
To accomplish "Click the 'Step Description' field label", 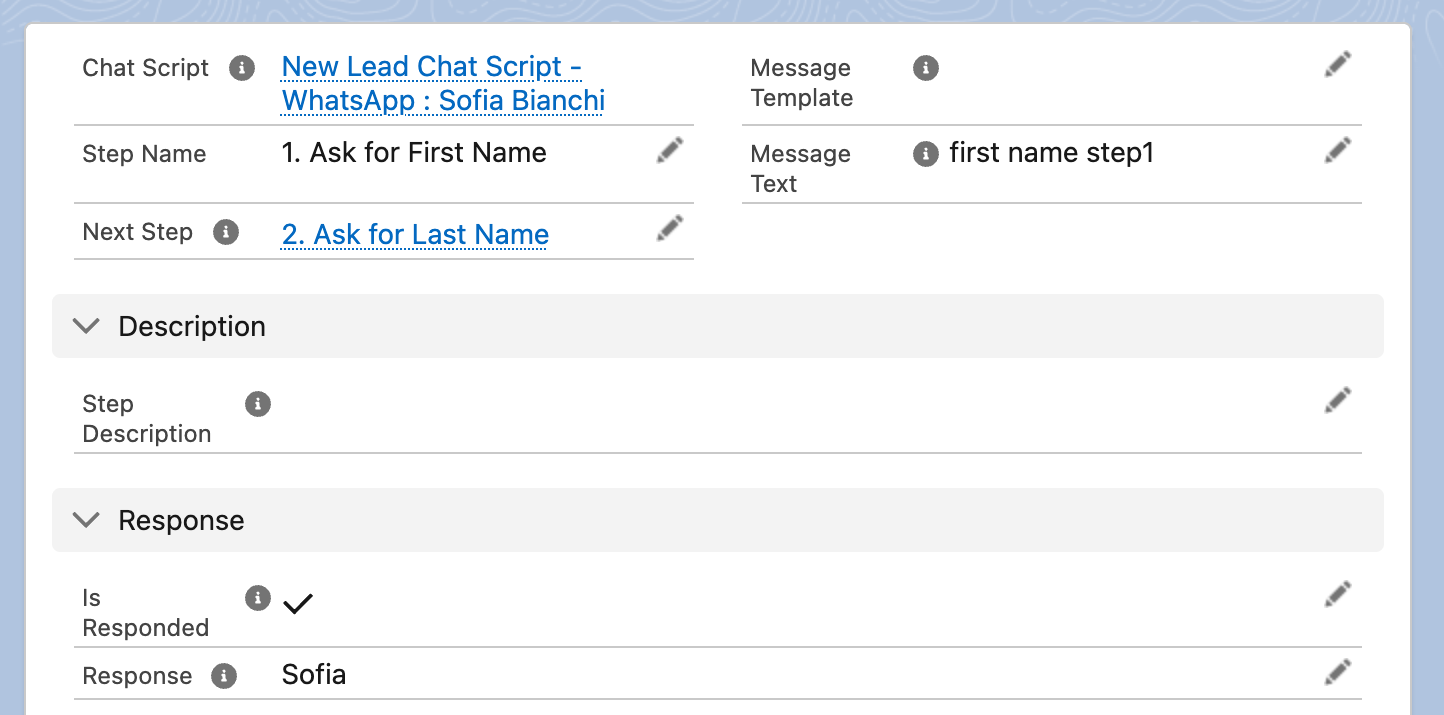I will 147,419.
